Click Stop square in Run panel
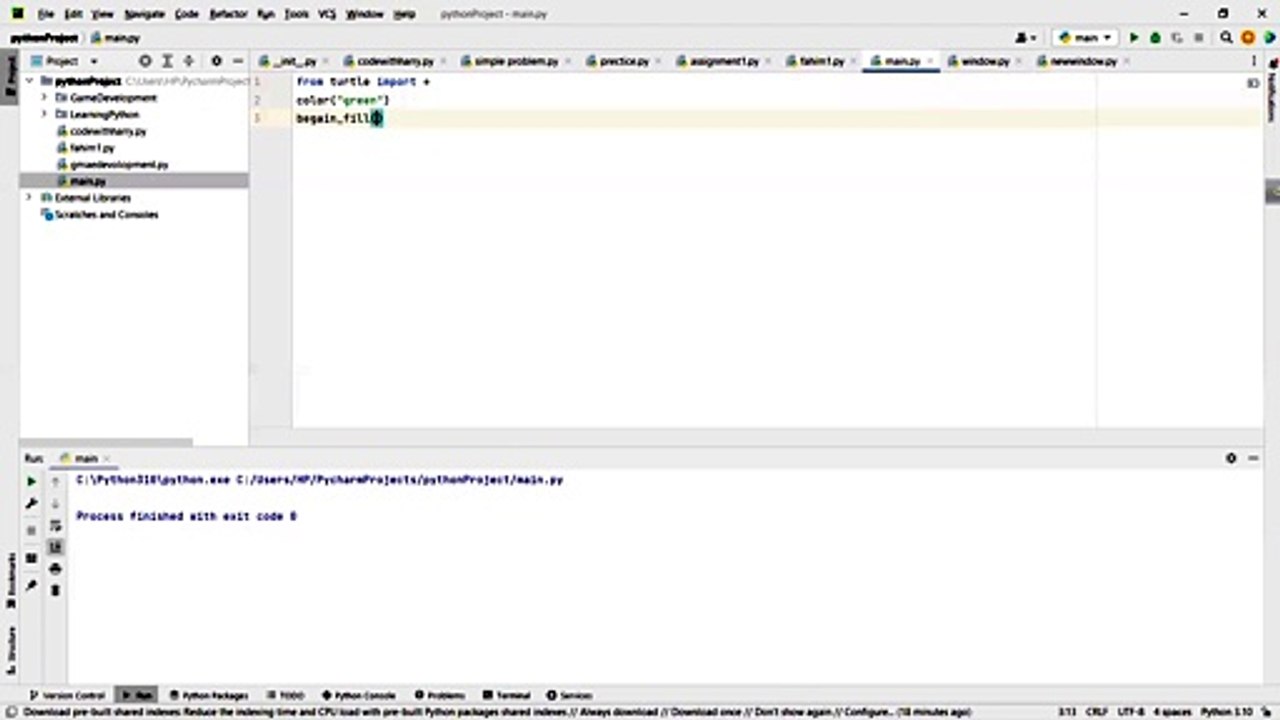The width and height of the screenshot is (1280, 720). pyautogui.click(x=32, y=530)
